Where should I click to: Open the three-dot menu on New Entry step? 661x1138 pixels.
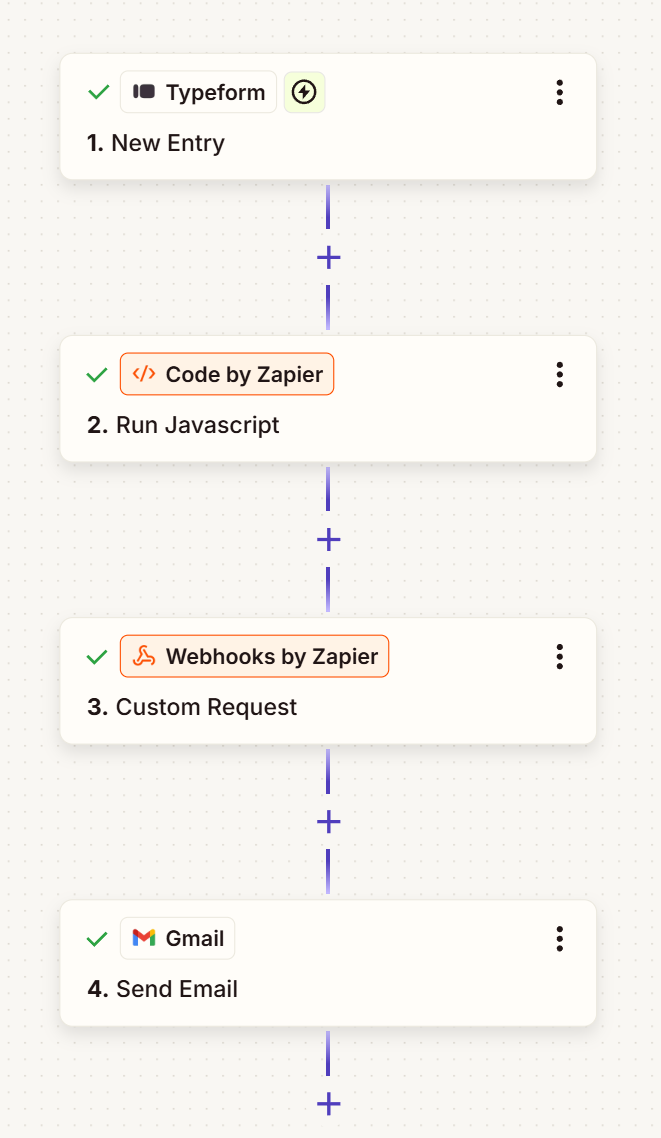coord(560,92)
